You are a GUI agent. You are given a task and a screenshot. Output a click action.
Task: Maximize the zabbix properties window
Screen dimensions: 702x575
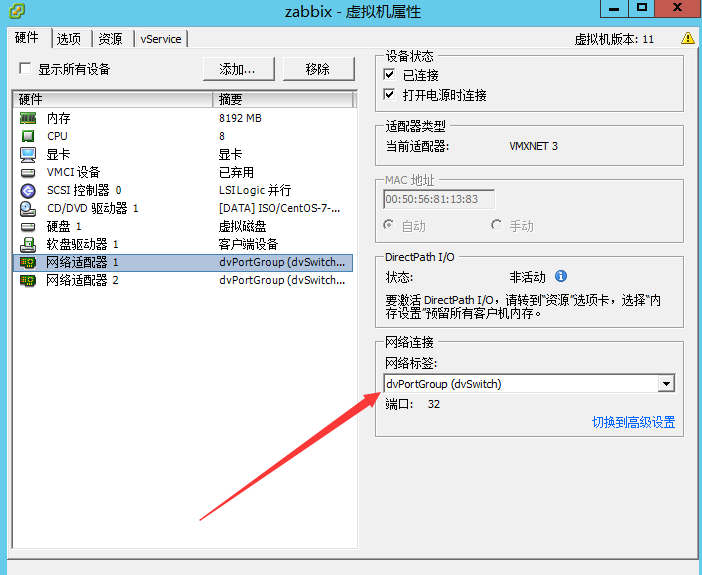click(642, 9)
